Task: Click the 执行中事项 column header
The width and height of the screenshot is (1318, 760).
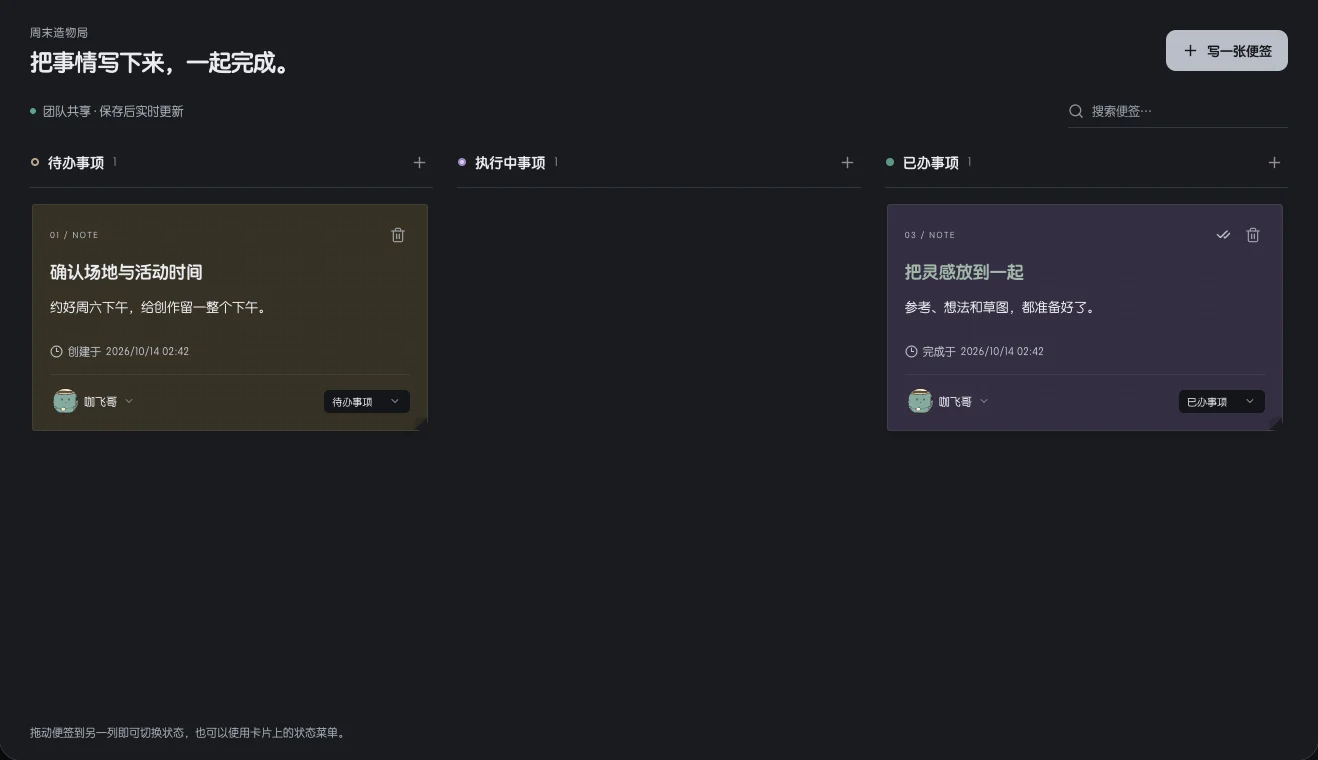Action: point(510,162)
